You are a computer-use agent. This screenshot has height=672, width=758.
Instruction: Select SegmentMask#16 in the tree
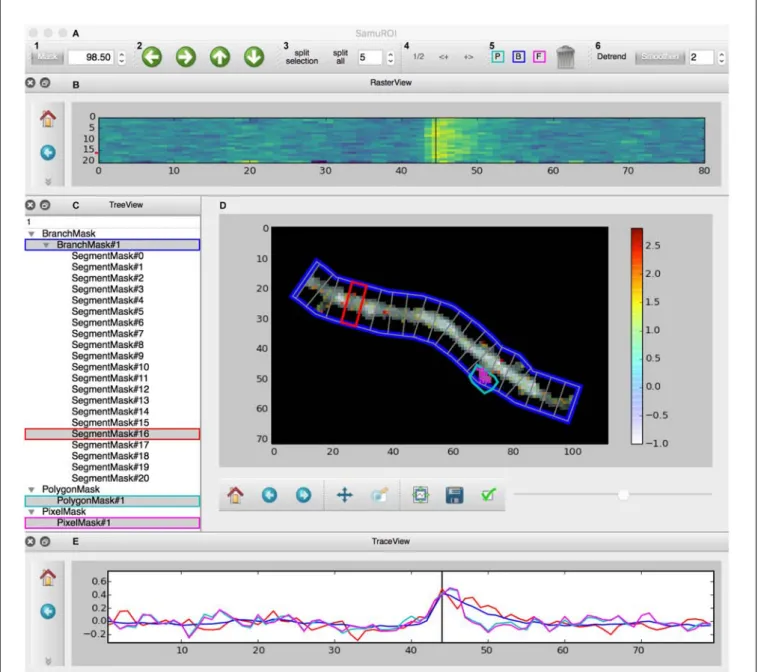[x=112, y=434]
